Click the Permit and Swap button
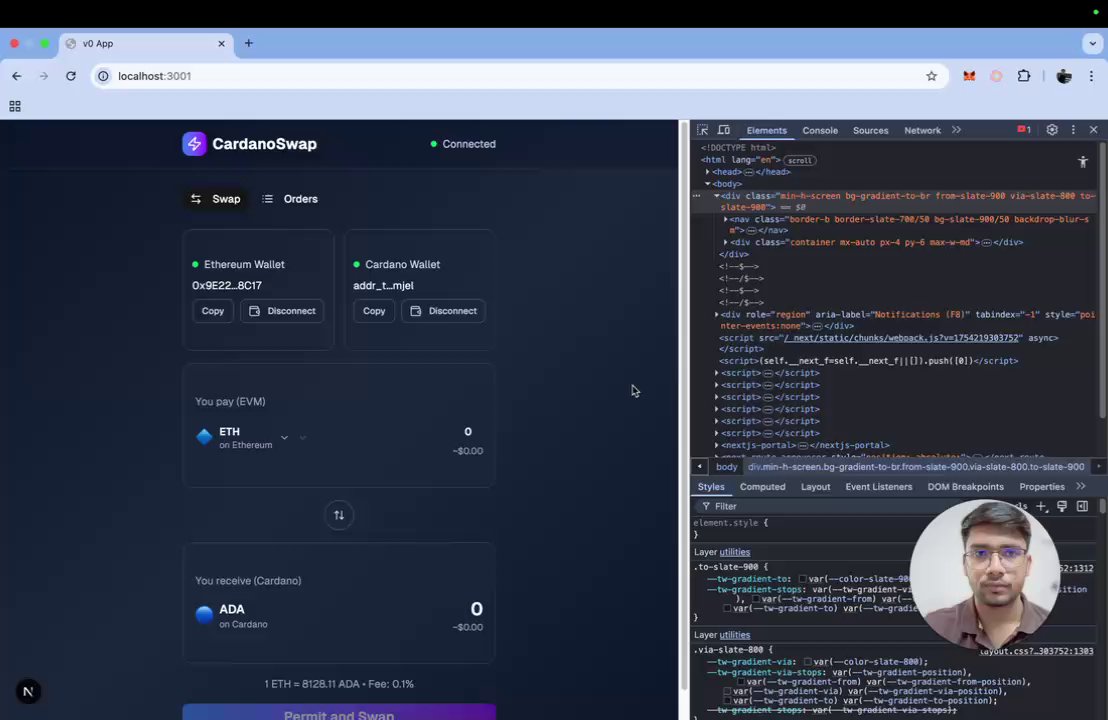This screenshot has width=1108, height=720. click(x=339, y=712)
